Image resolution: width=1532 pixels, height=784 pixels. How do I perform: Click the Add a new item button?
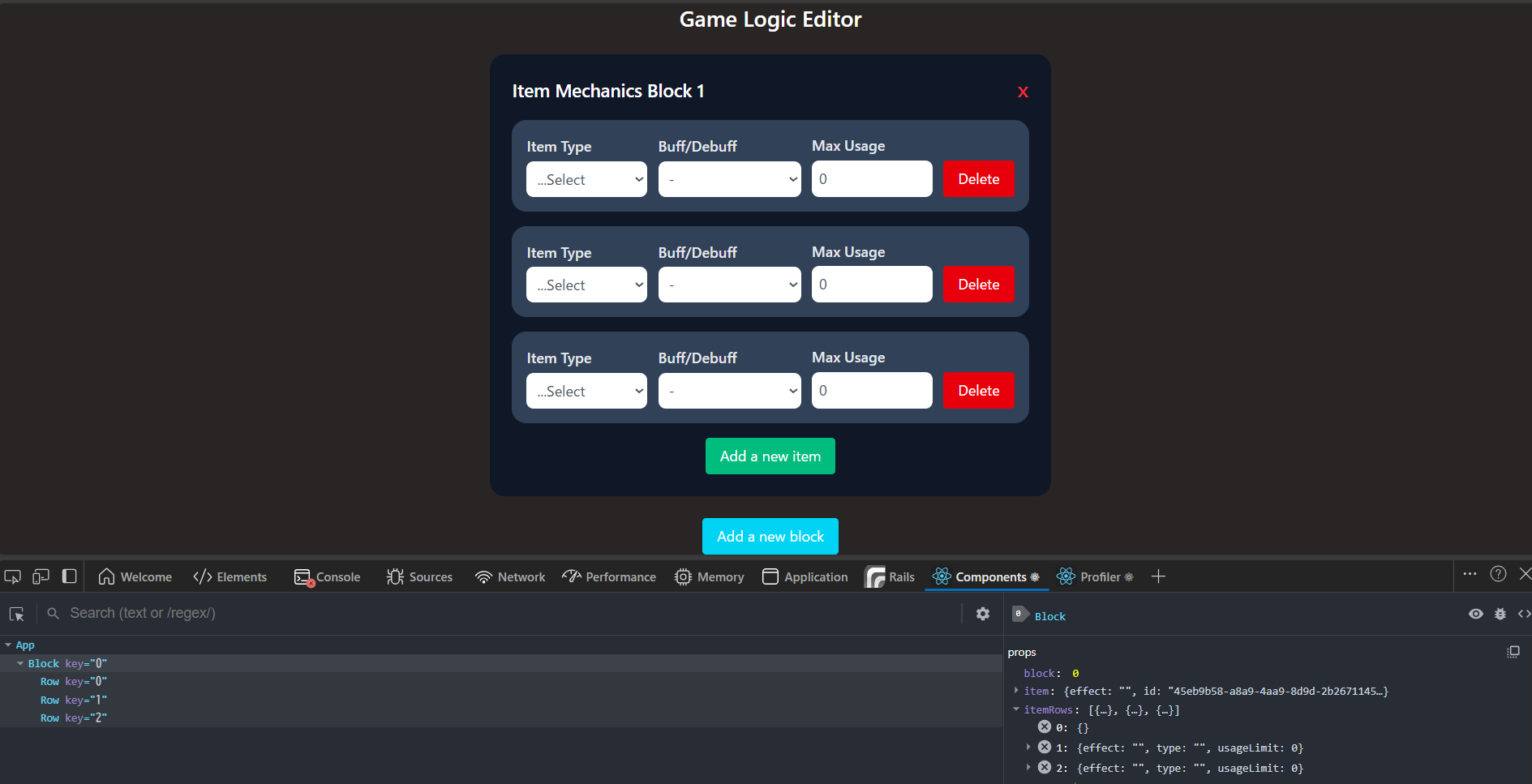pyautogui.click(x=770, y=456)
